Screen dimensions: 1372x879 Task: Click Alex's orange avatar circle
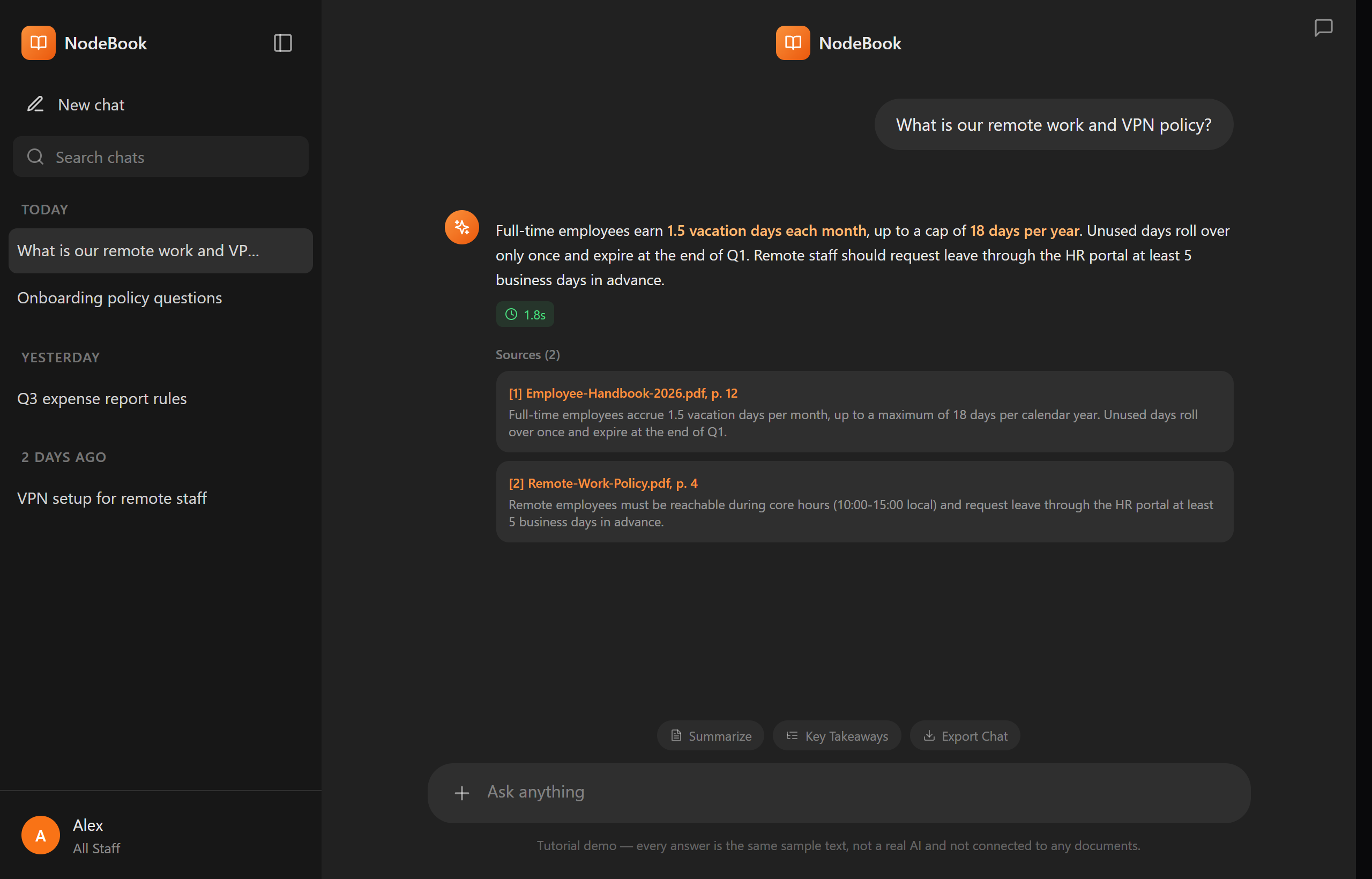(41, 835)
